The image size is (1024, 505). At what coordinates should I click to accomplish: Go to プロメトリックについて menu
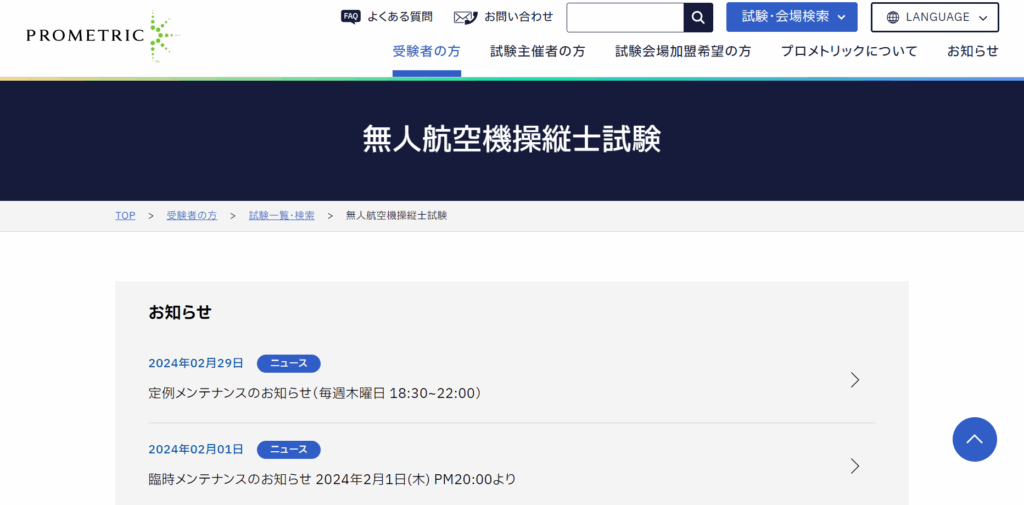(849, 52)
